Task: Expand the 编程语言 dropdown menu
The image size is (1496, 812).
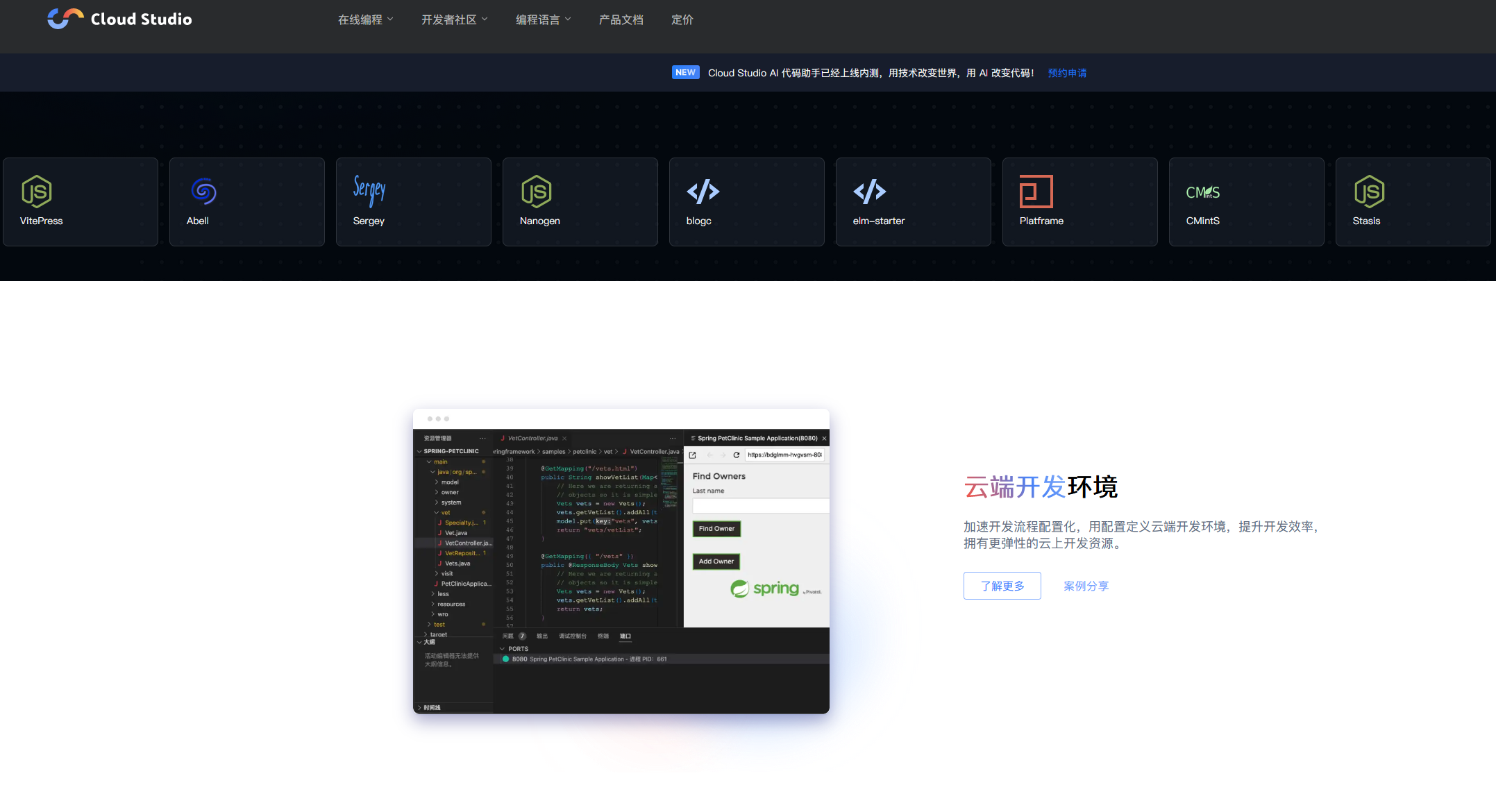Action: point(543,19)
